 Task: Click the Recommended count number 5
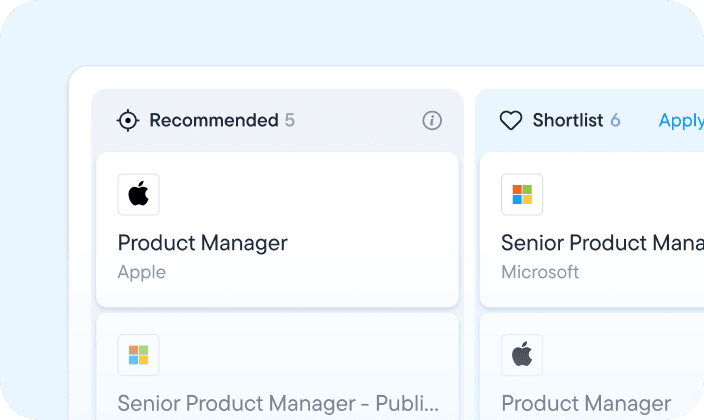290,121
